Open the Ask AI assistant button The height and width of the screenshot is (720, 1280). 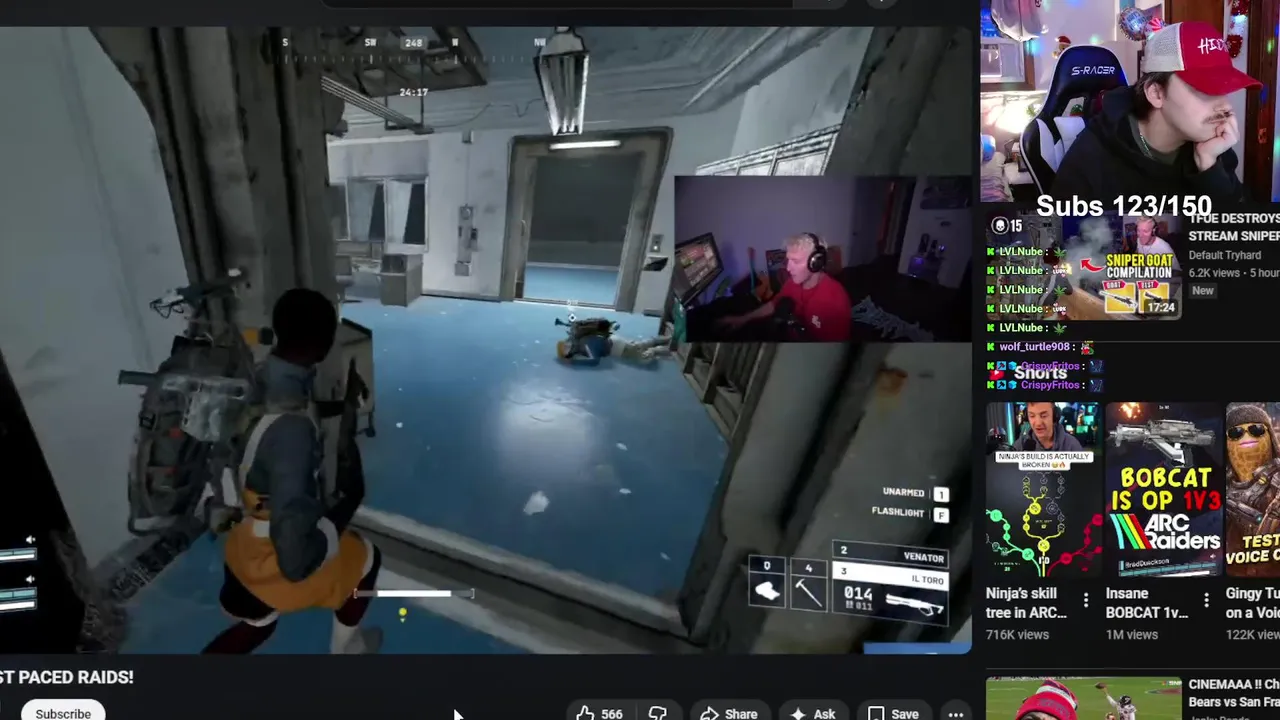point(813,713)
